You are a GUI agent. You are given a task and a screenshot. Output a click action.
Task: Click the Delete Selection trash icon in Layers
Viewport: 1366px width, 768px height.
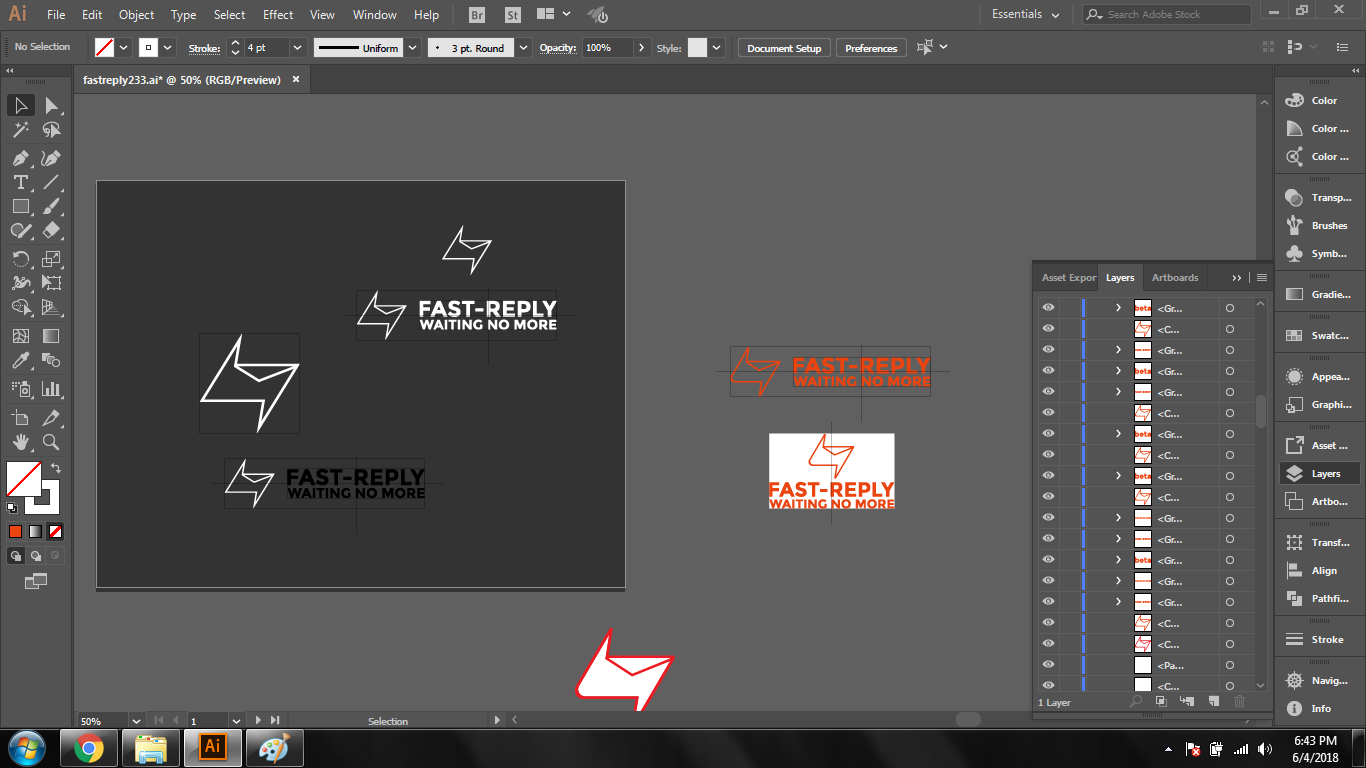[x=1240, y=702]
